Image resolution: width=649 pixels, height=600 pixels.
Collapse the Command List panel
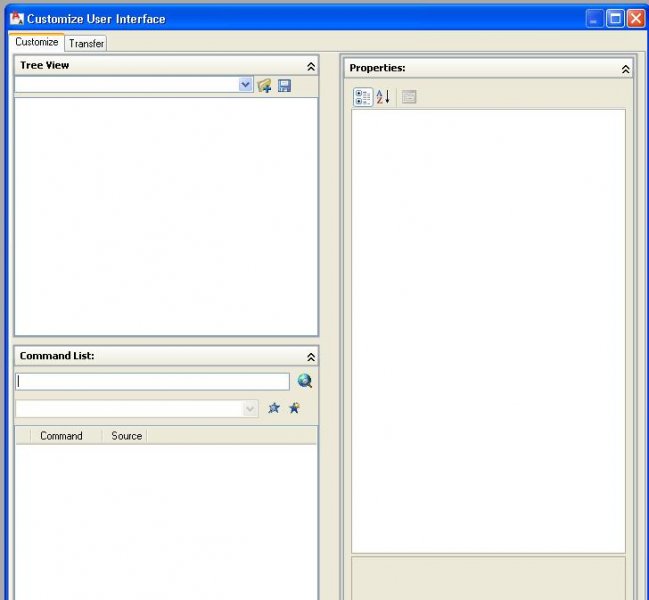(x=311, y=357)
